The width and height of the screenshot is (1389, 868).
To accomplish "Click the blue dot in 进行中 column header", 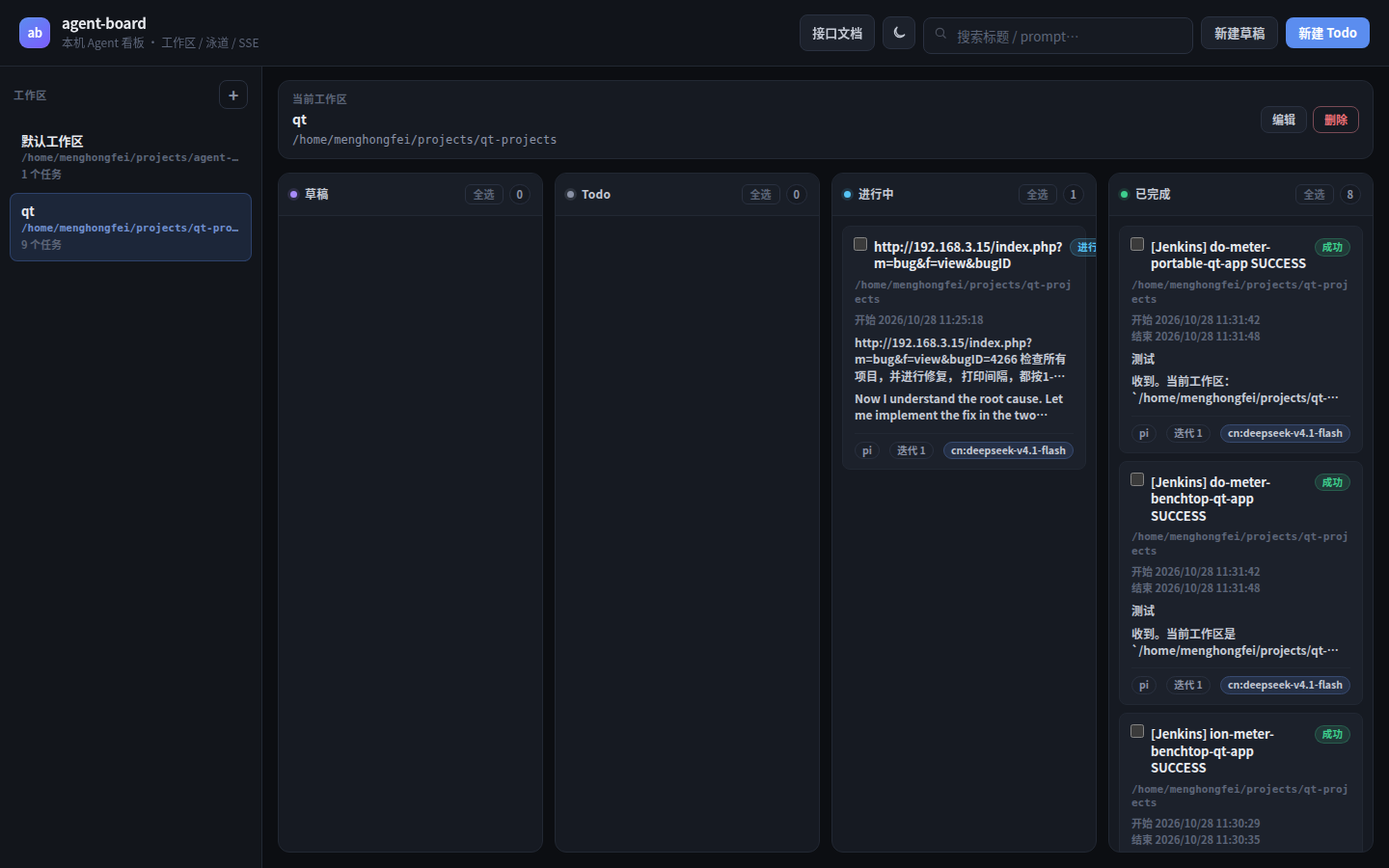I will [847, 194].
